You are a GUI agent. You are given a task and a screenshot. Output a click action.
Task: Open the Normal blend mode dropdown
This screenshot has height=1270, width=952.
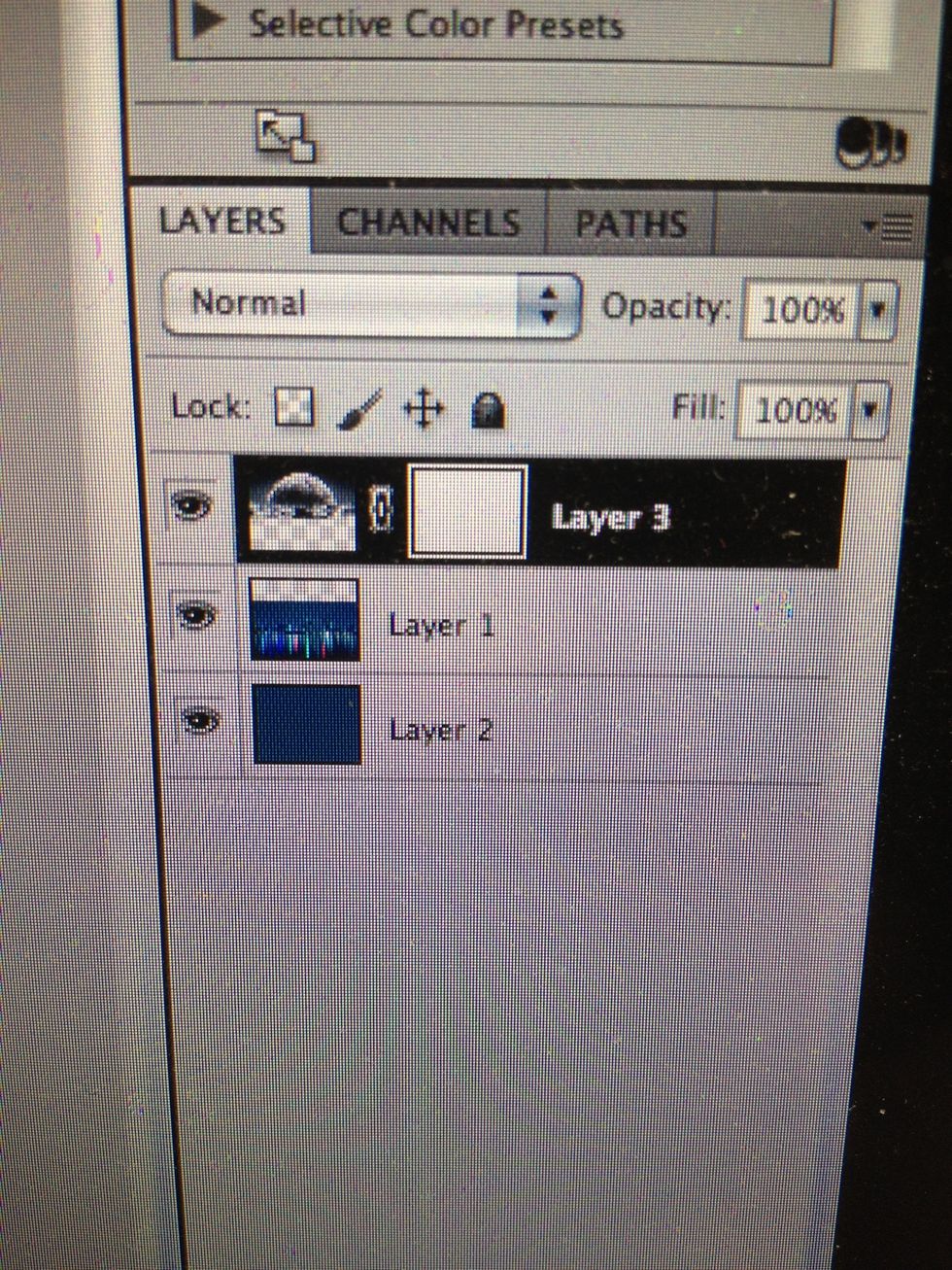[x=373, y=305]
